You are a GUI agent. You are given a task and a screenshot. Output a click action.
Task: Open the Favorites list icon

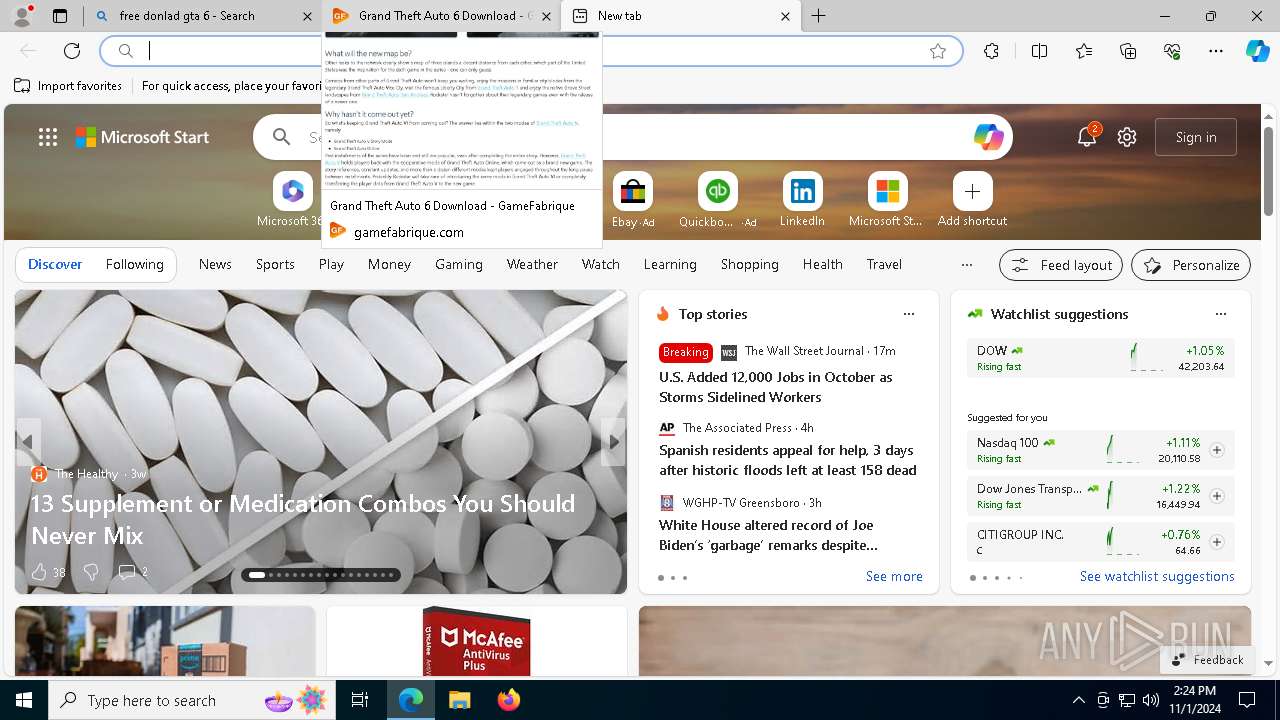click(x=1084, y=51)
